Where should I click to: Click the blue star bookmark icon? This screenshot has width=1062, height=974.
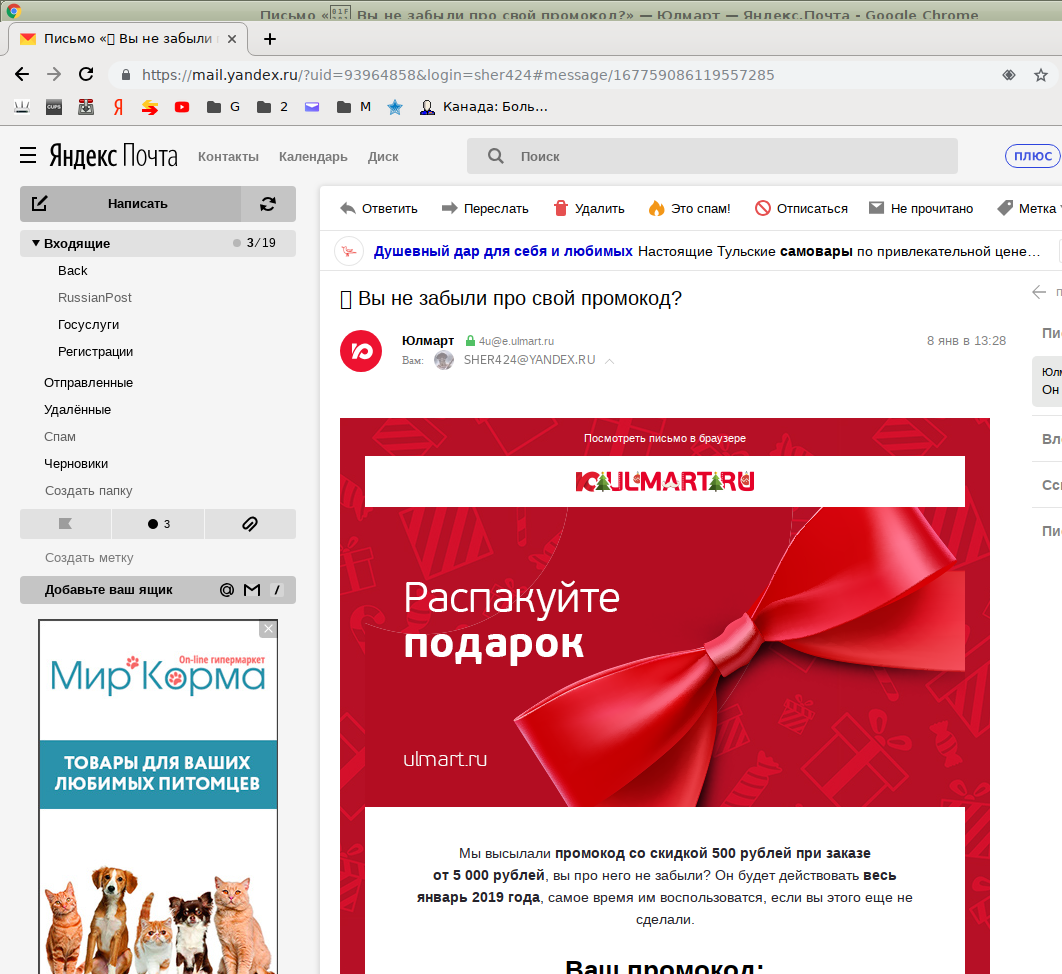tap(395, 107)
